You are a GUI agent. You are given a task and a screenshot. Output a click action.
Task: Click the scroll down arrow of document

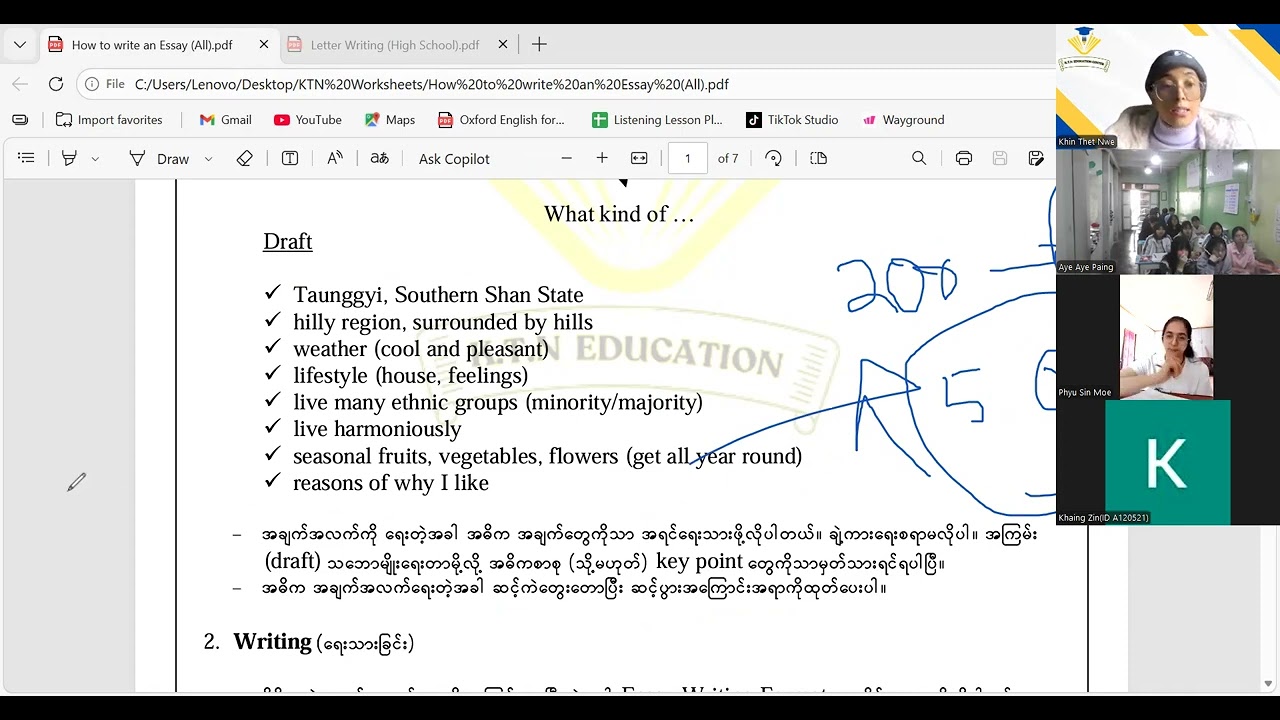point(1269,683)
